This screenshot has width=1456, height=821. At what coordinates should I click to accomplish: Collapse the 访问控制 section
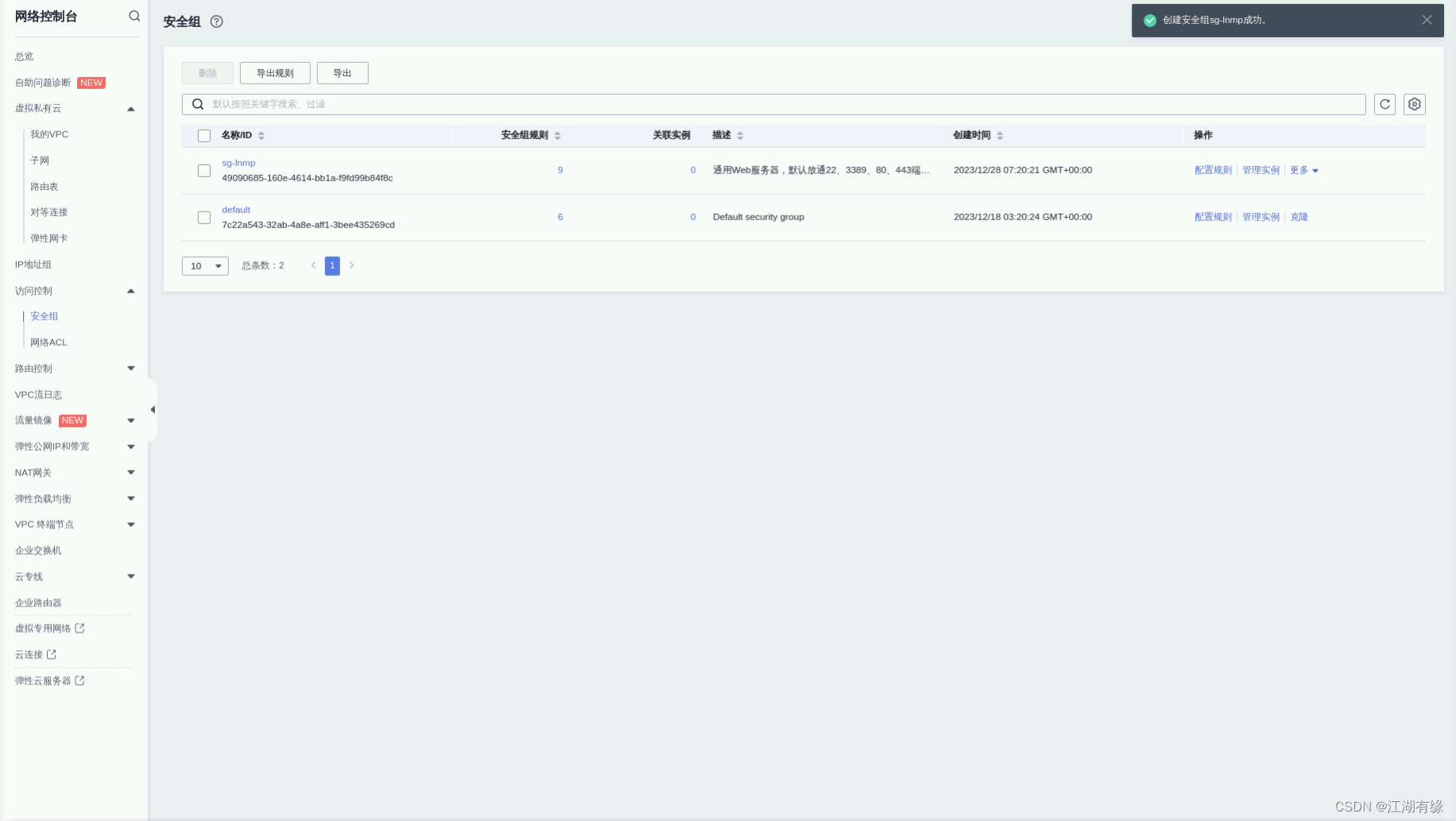point(131,291)
